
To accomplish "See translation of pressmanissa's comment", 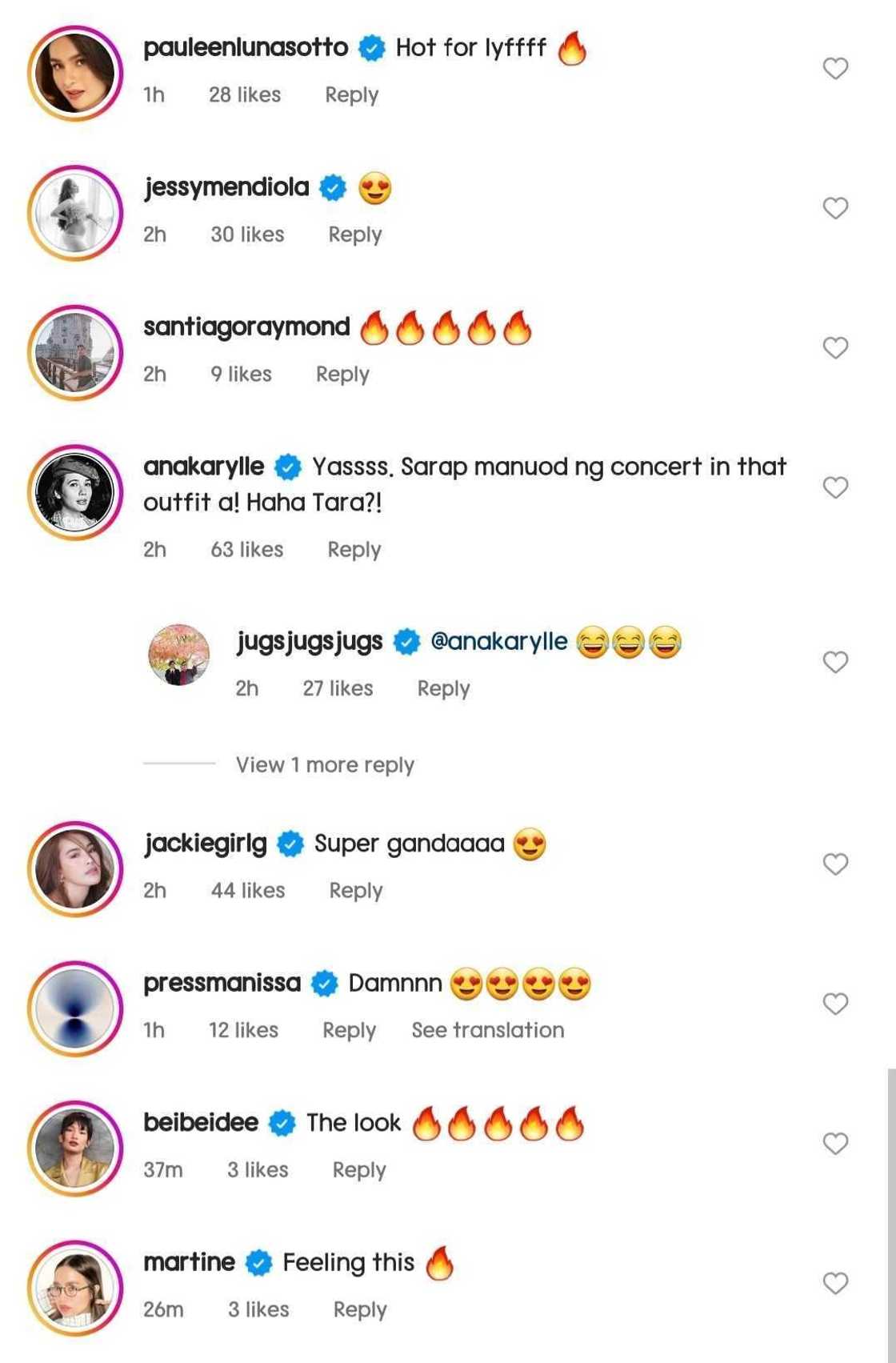I will pos(487,1030).
